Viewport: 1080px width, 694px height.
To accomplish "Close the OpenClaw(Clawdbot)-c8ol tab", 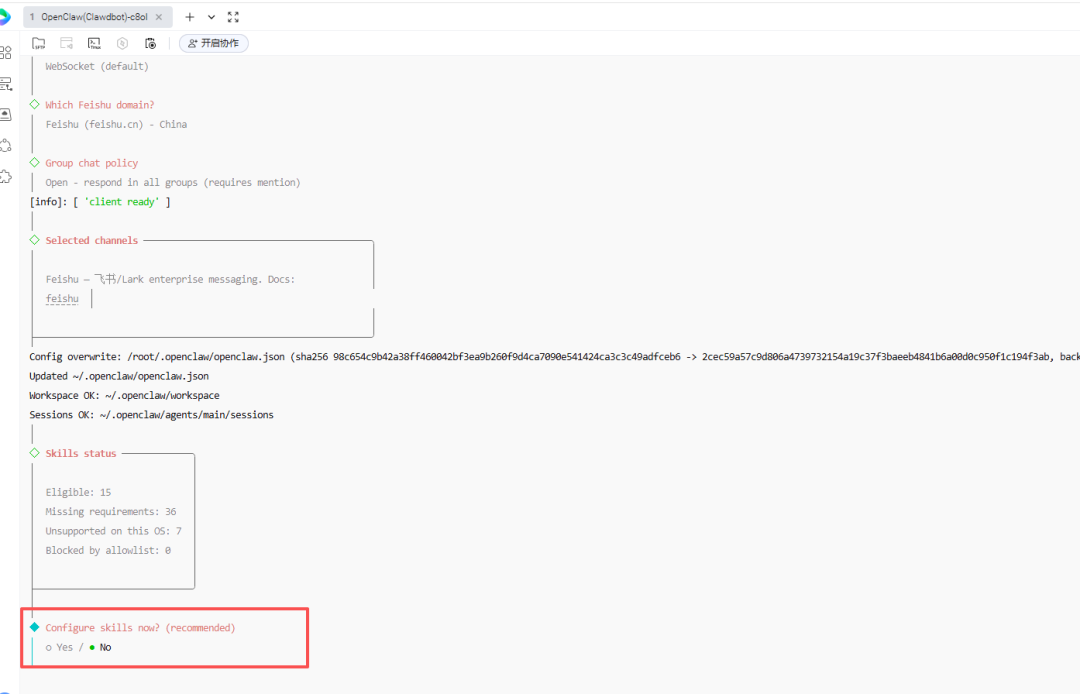I will [x=159, y=17].
